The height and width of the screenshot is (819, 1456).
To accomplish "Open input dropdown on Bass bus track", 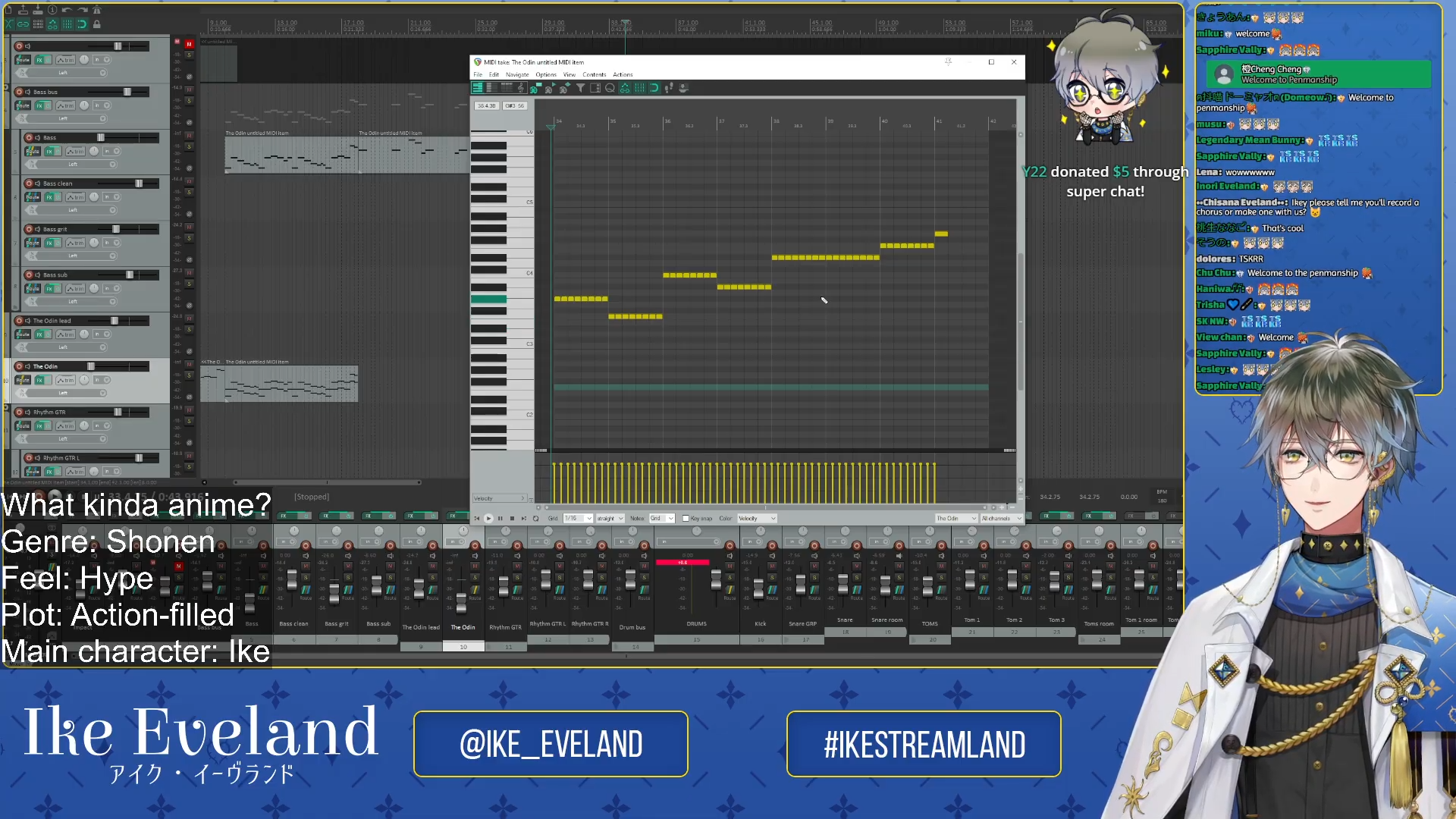I will 102,105.
